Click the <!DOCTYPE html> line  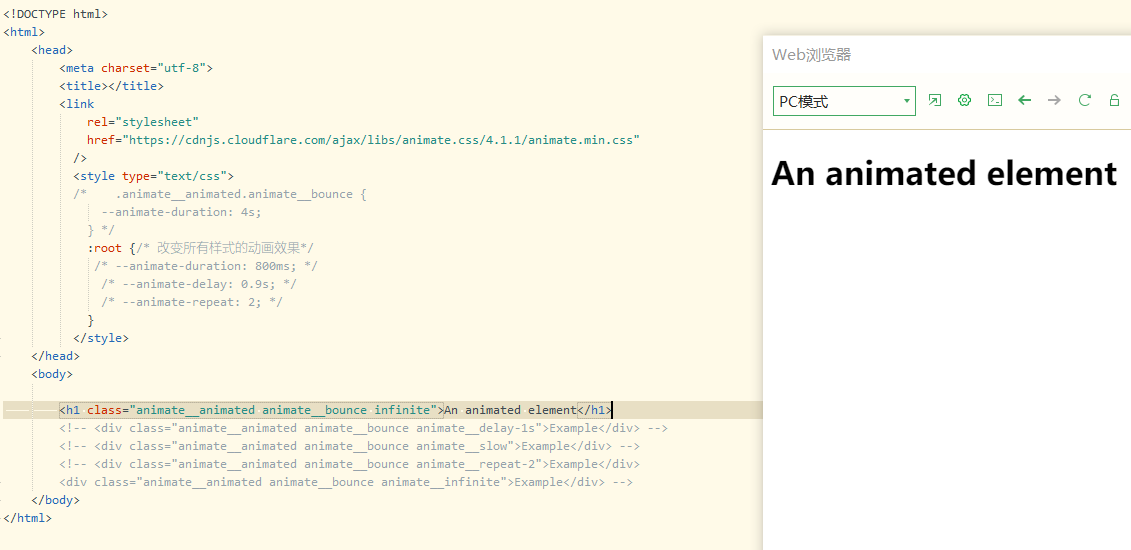pyautogui.click(x=56, y=14)
